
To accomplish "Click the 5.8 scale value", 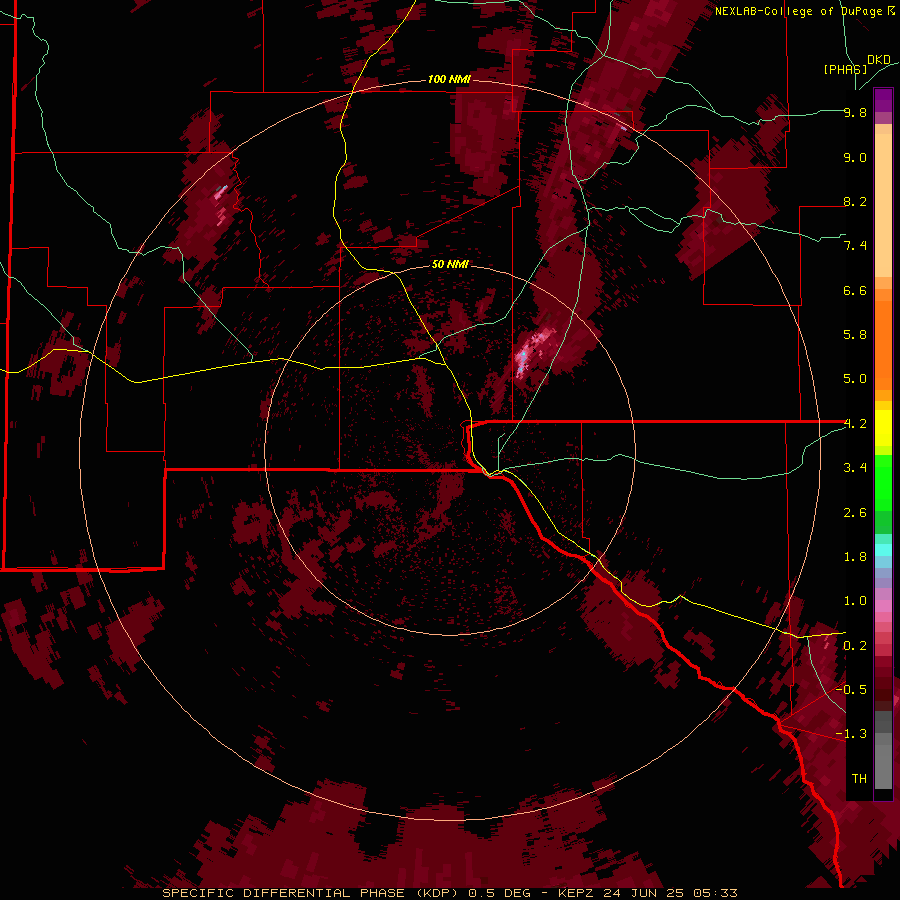I will coord(855,335).
